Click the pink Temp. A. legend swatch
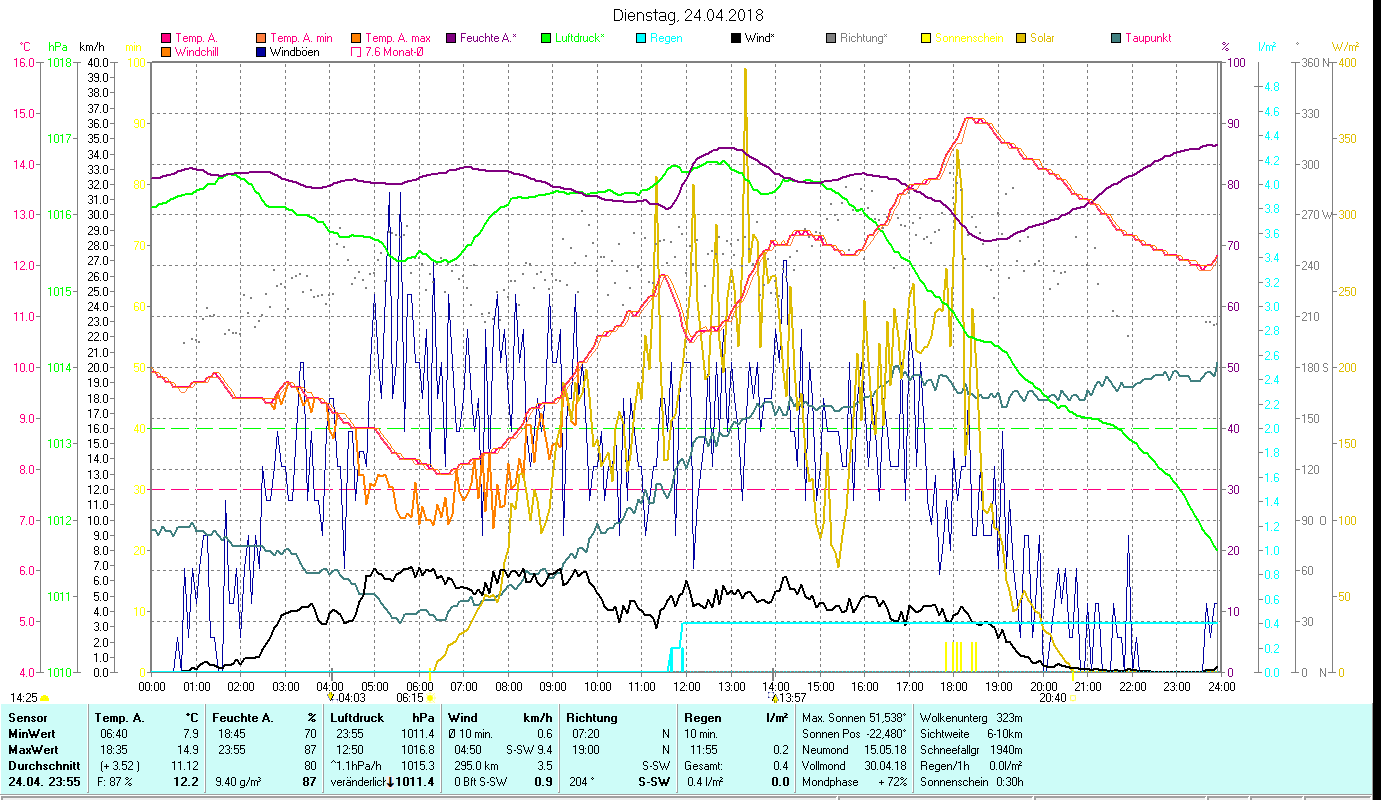The image size is (1381, 800). click(x=166, y=39)
